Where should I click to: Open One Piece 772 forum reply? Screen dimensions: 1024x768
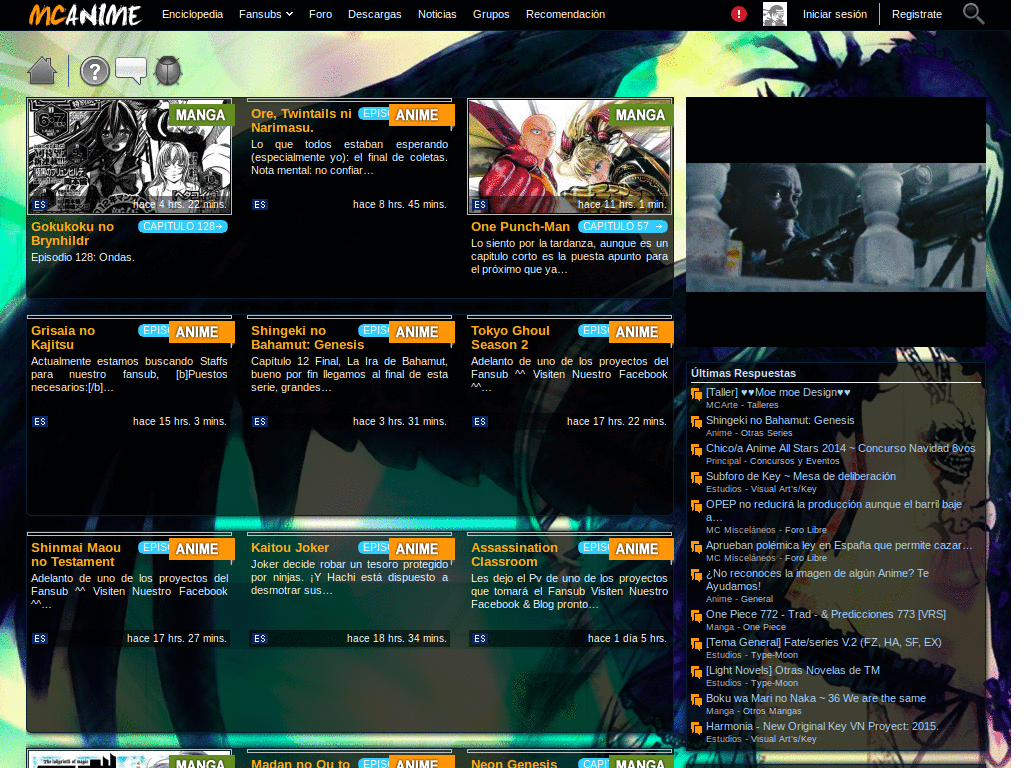(x=825, y=614)
